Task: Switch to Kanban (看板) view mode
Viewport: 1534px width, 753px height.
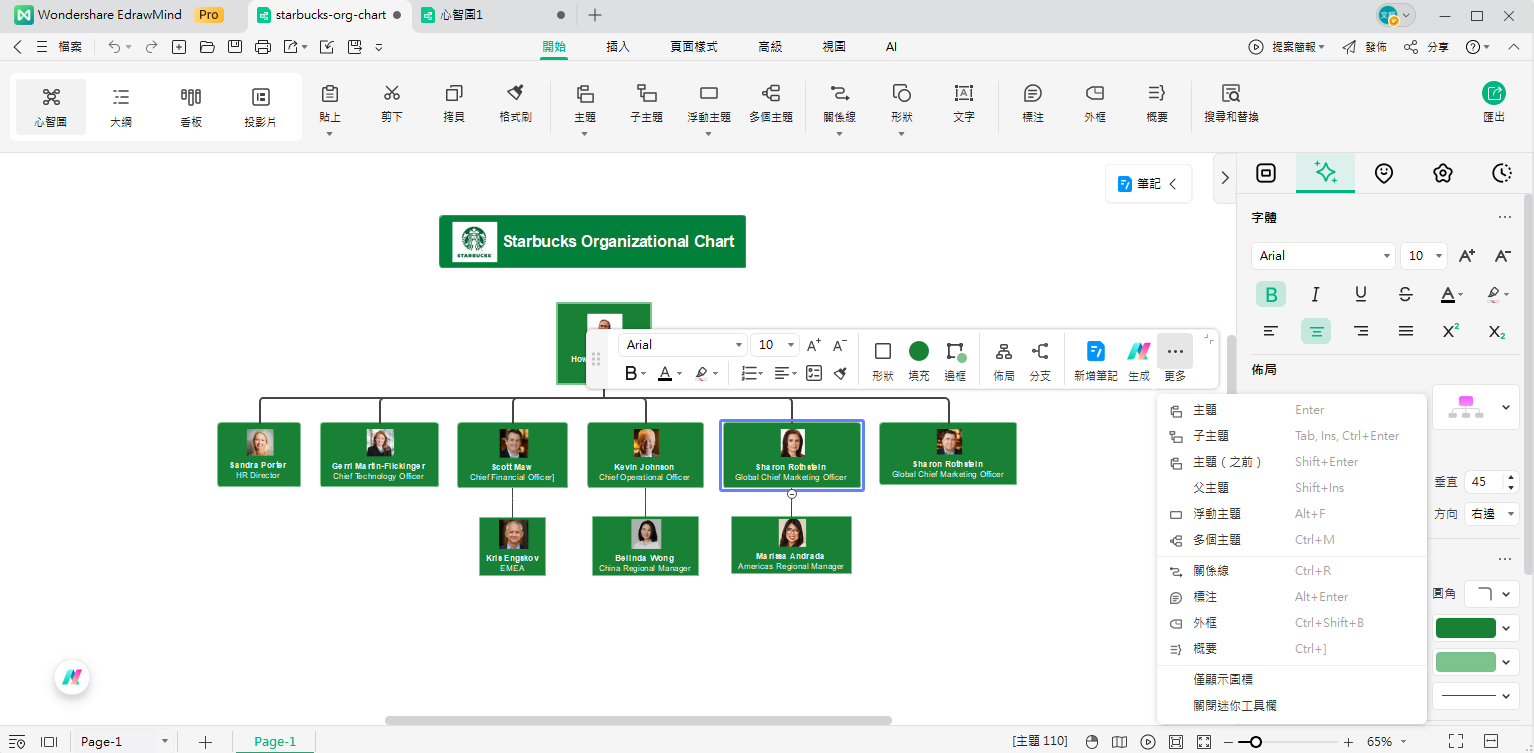Action: tap(190, 106)
